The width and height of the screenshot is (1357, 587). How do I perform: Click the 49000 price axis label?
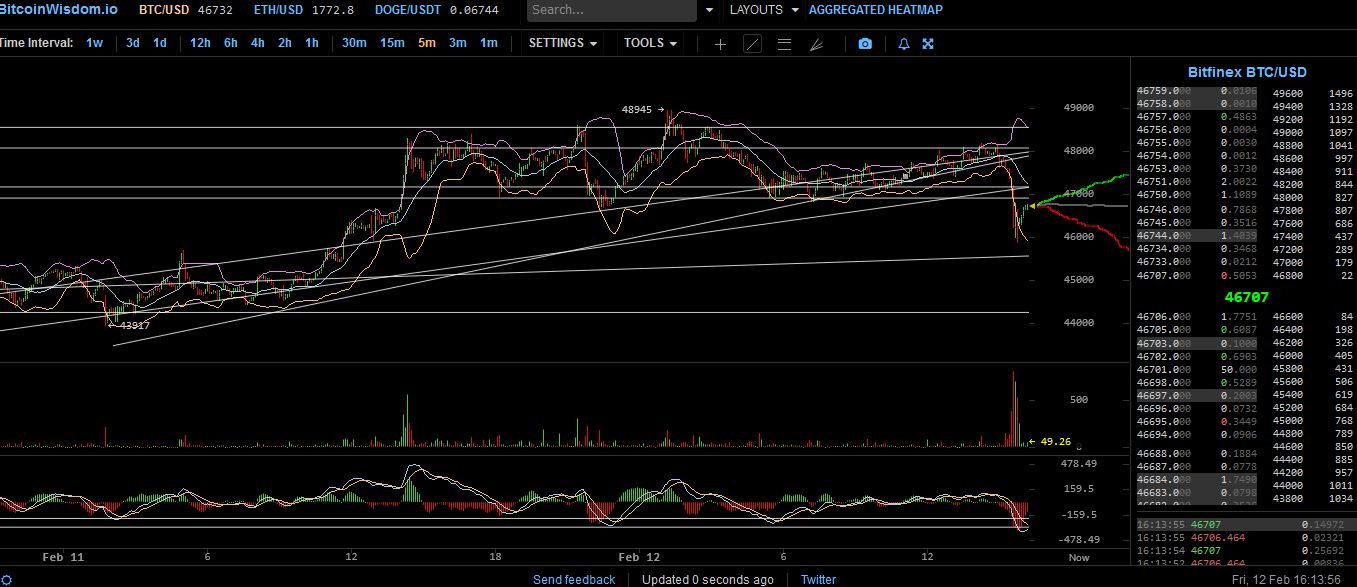tap(1078, 108)
